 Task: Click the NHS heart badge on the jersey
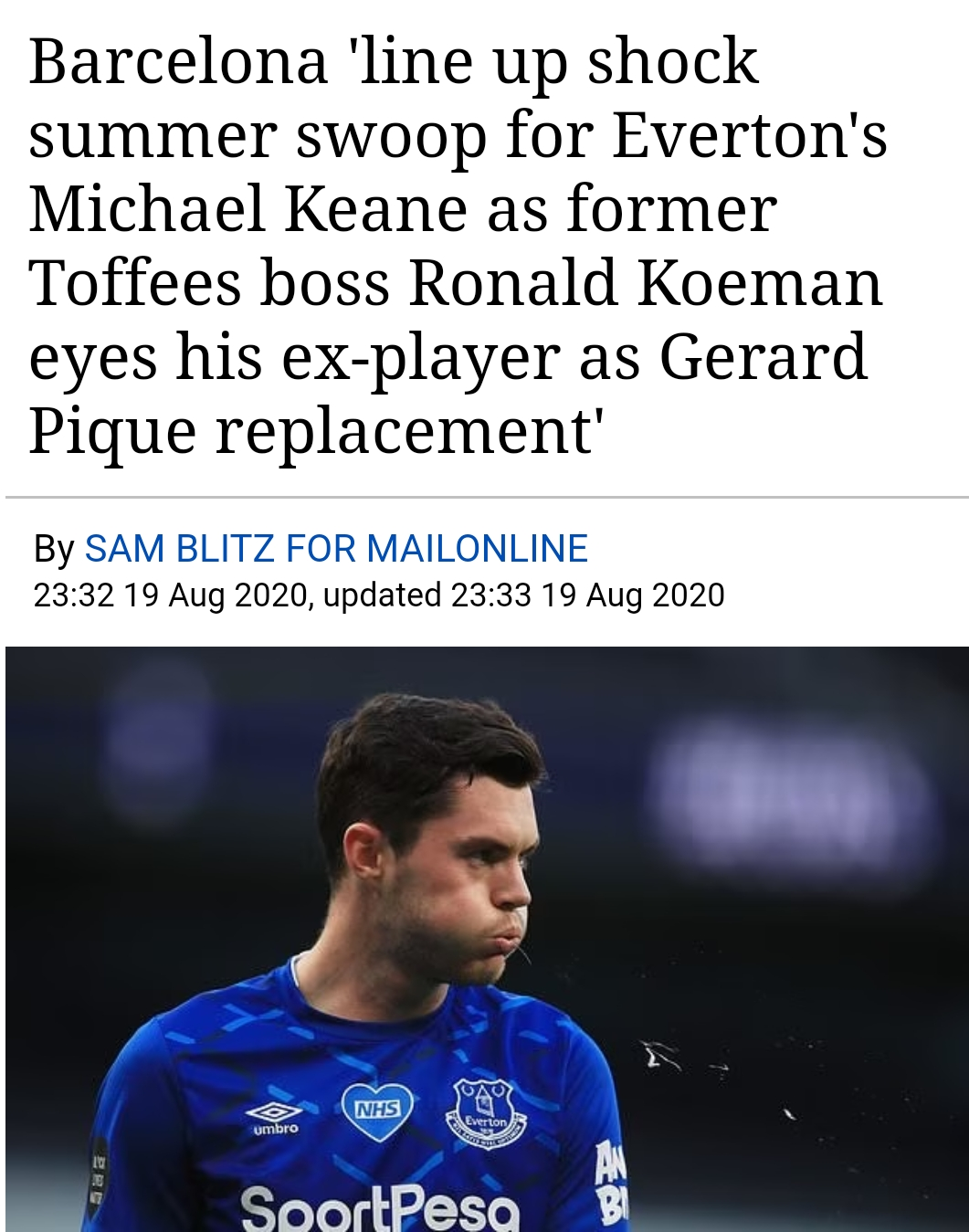pos(375,1111)
